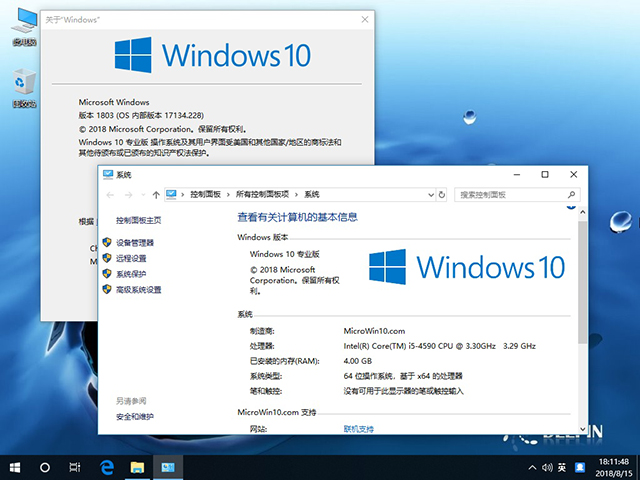Switch the input language indicator 英
The width and height of the screenshot is (640, 480).
tap(562, 467)
